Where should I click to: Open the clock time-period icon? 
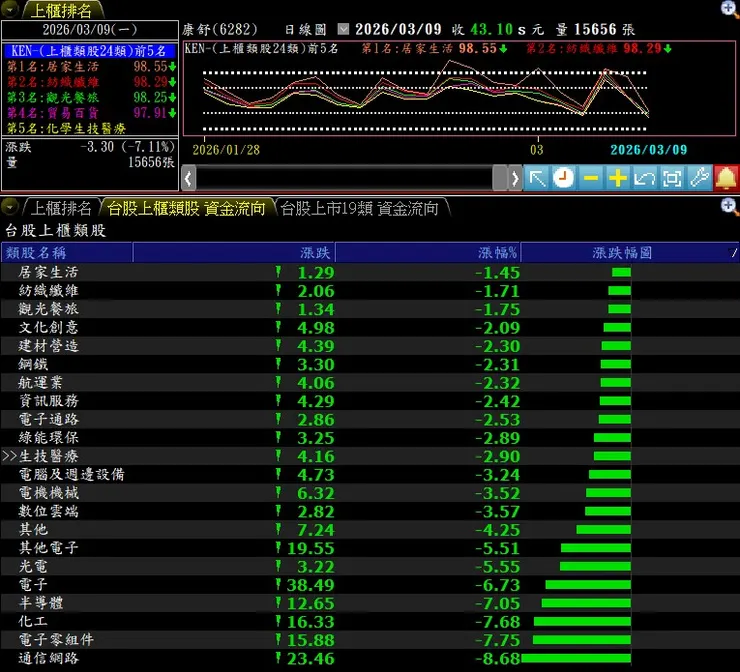click(x=563, y=178)
